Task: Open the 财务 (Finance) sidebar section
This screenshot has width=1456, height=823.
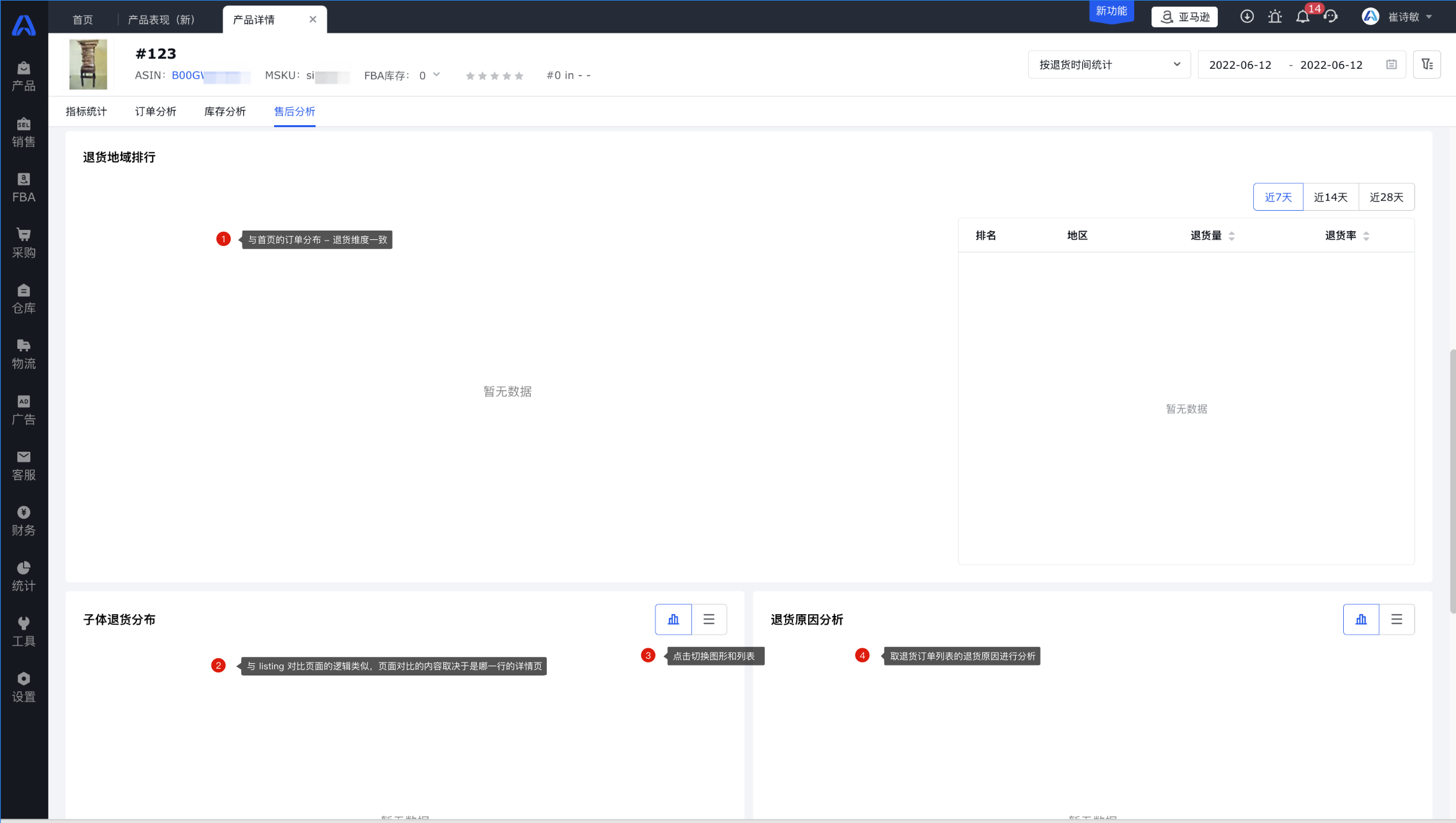Action: point(24,521)
